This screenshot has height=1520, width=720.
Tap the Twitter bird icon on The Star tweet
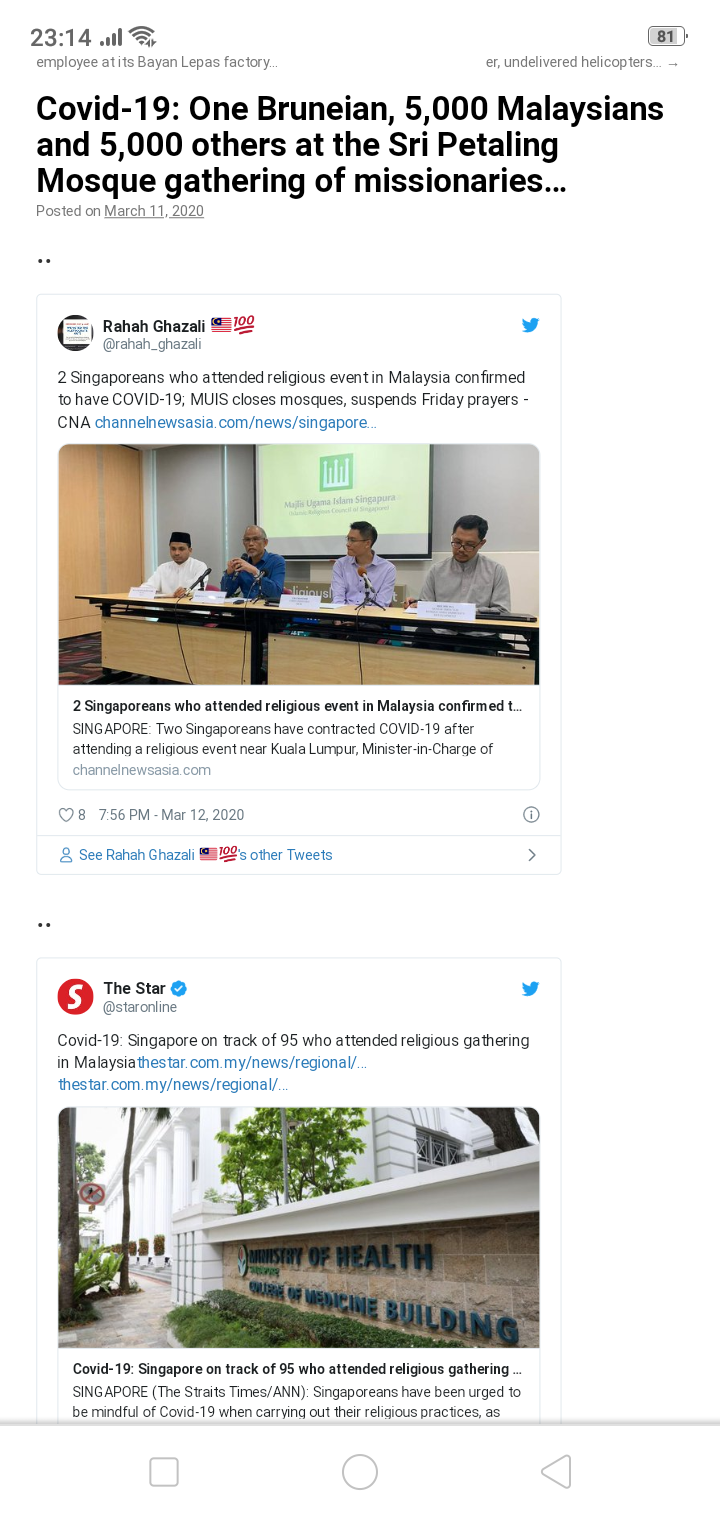point(530,988)
